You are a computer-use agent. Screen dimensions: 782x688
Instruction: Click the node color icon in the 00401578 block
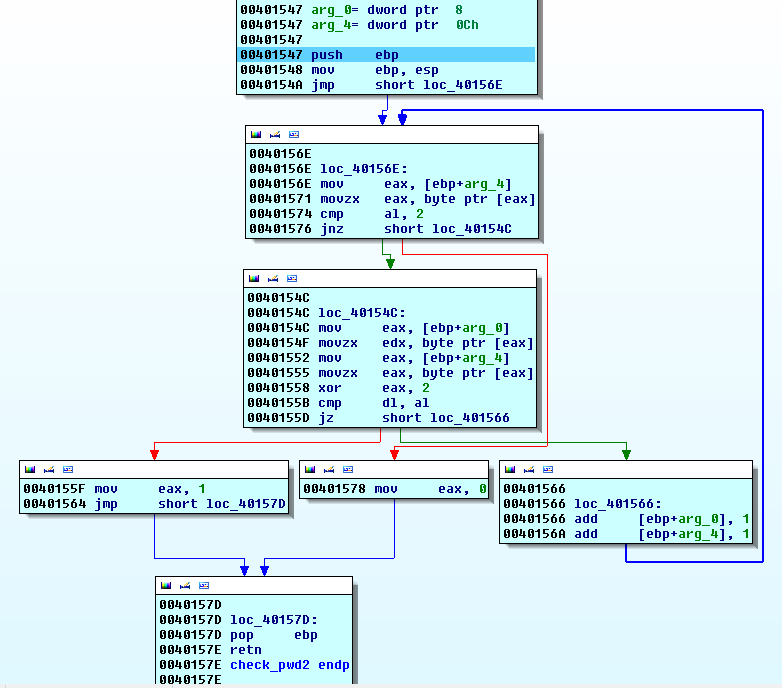tap(310, 470)
